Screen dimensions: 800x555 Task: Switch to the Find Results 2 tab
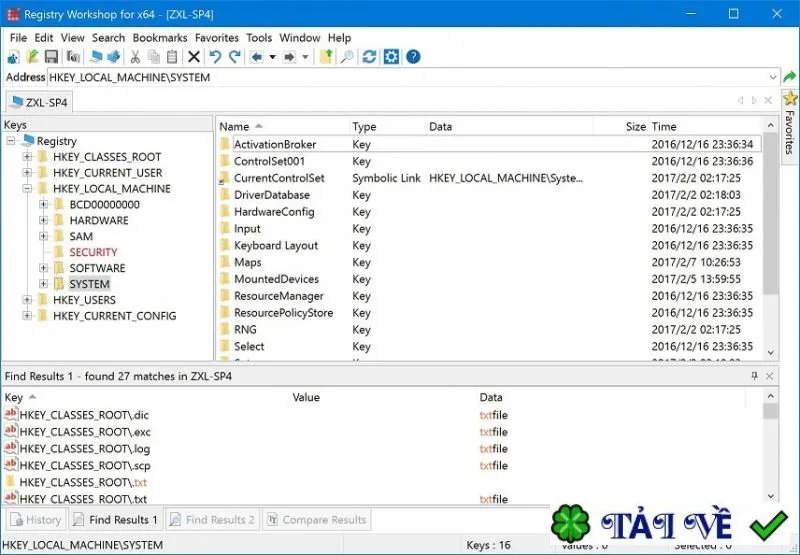tap(212, 520)
